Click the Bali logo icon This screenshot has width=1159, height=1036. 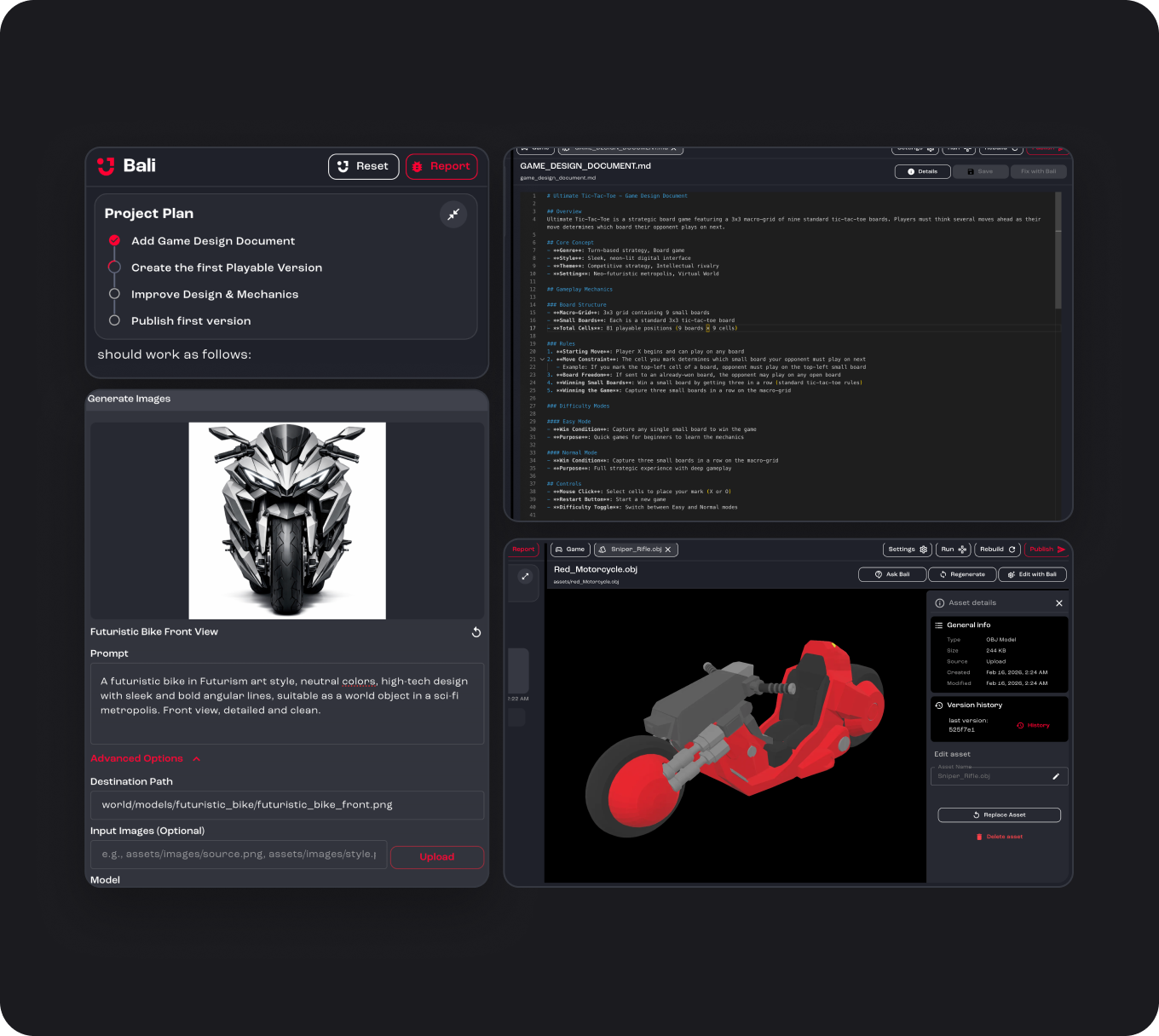(x=106, y=166)
